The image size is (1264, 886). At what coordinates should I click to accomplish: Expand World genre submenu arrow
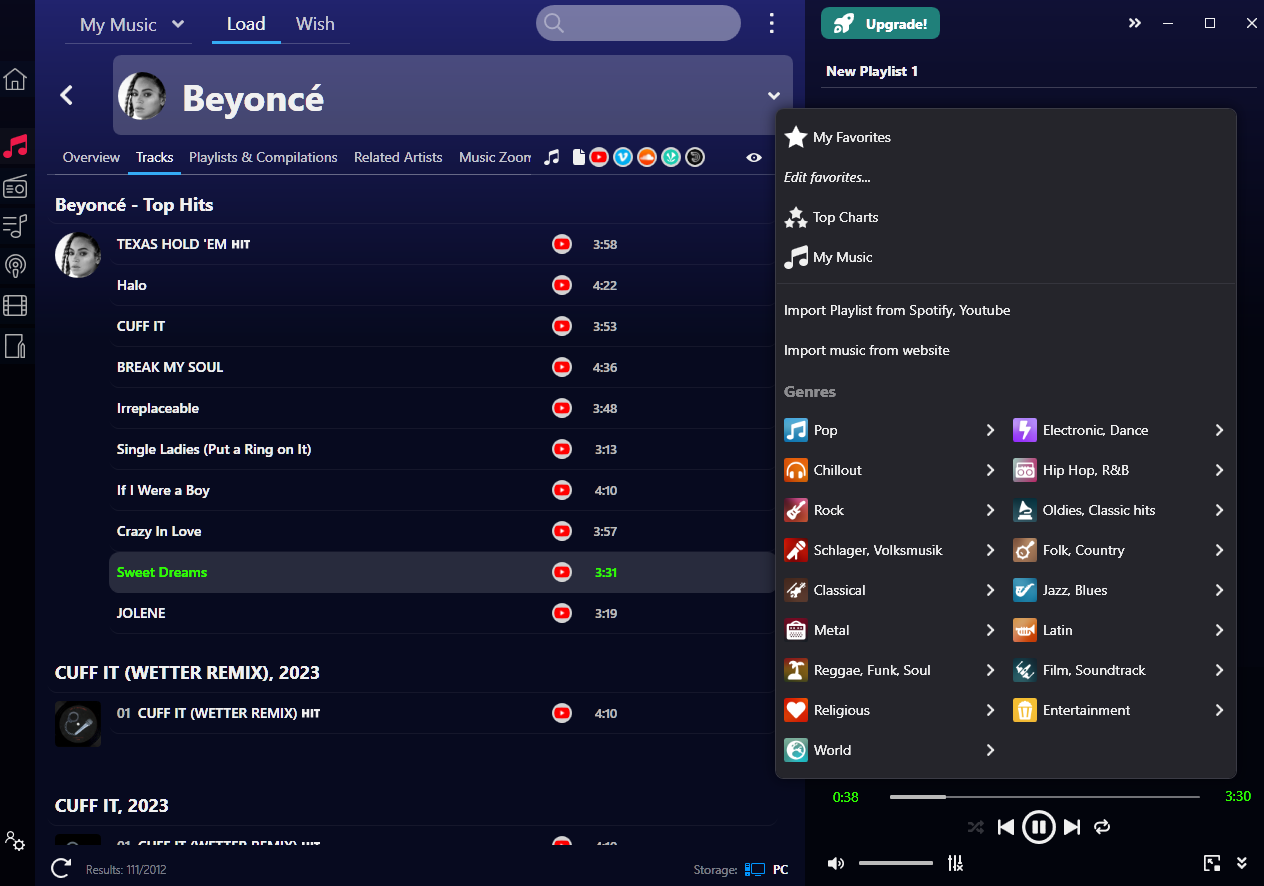(x=990, y=750)
